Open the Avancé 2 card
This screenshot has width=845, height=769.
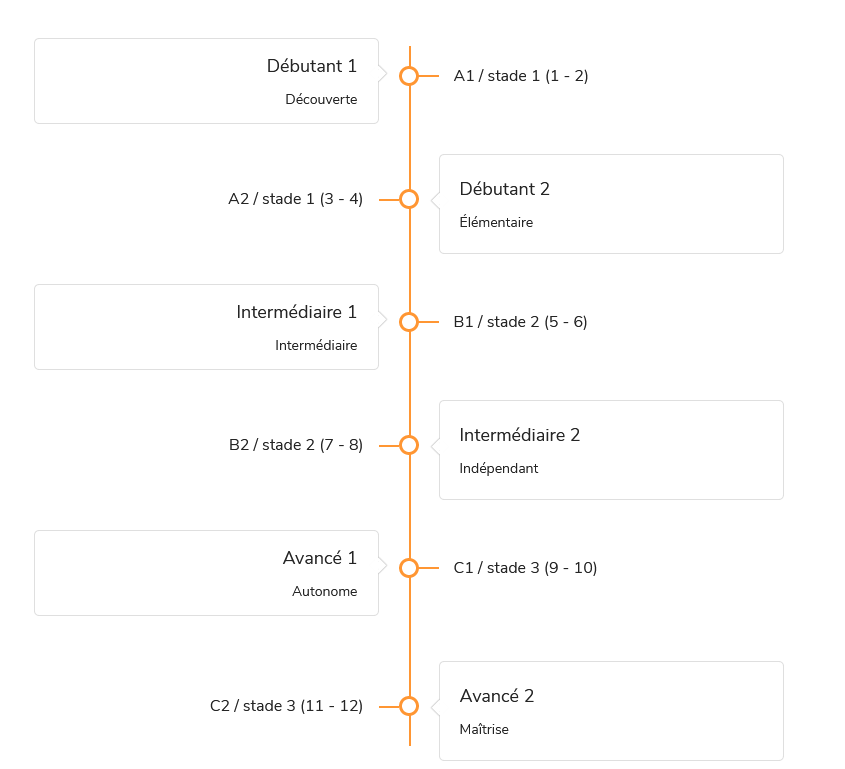coord(611,711)
